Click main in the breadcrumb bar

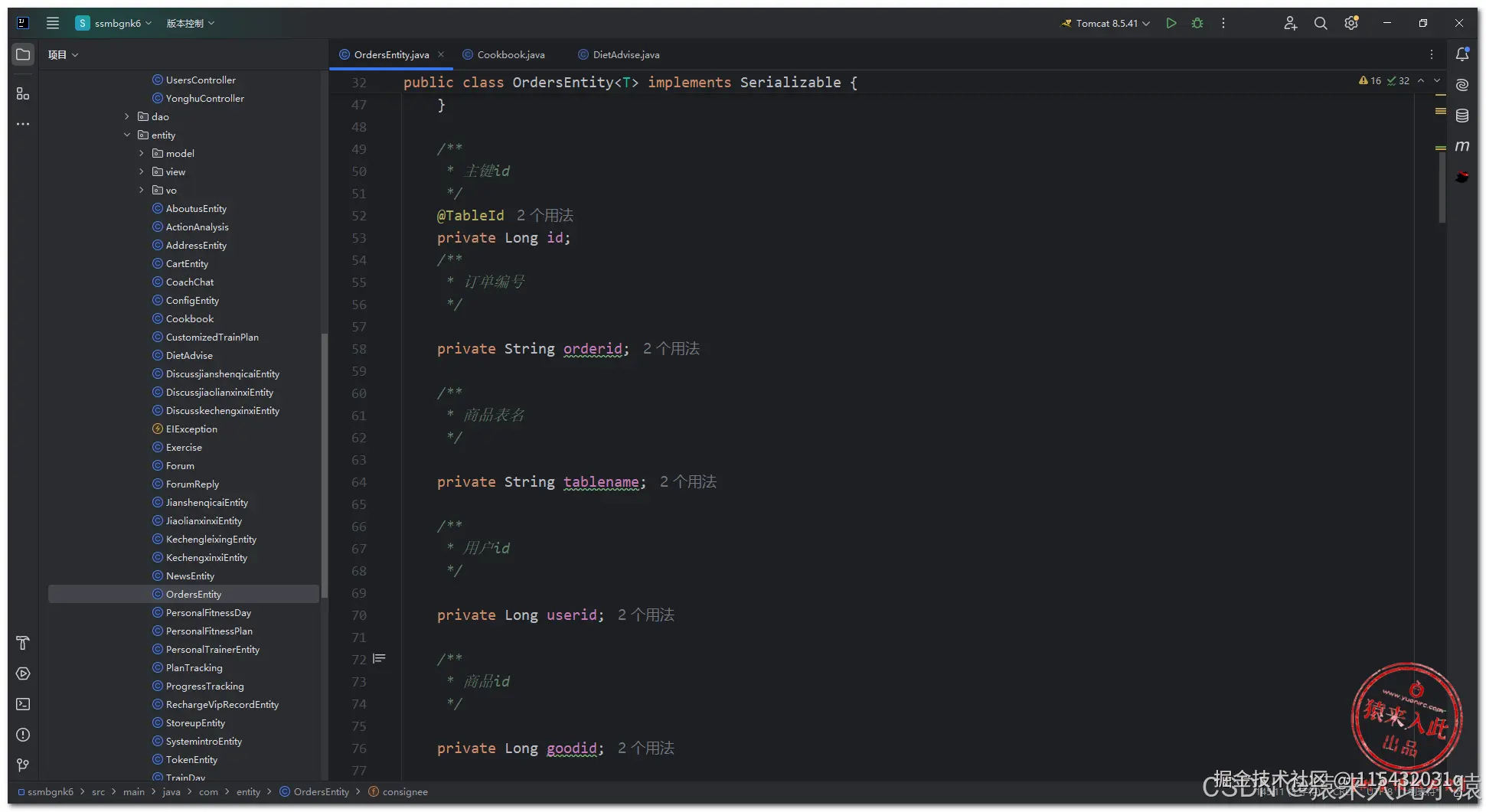pyautogui.click(x=133, y=791)
